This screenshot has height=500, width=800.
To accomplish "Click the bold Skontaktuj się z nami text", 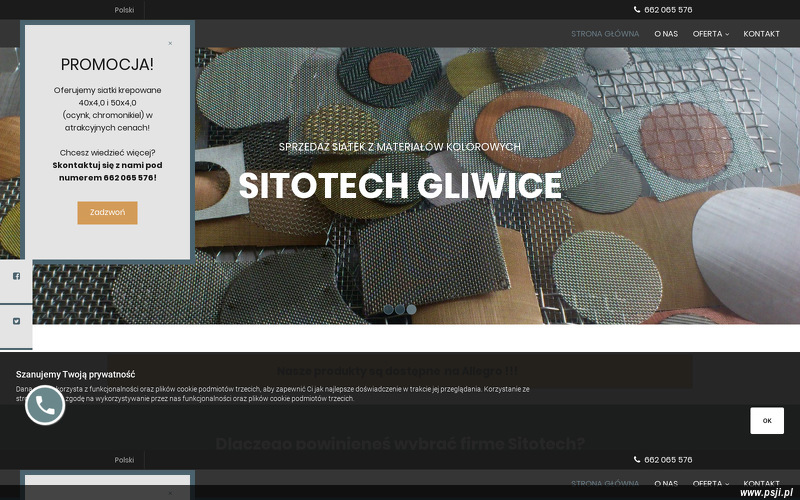I will (107, 171).
